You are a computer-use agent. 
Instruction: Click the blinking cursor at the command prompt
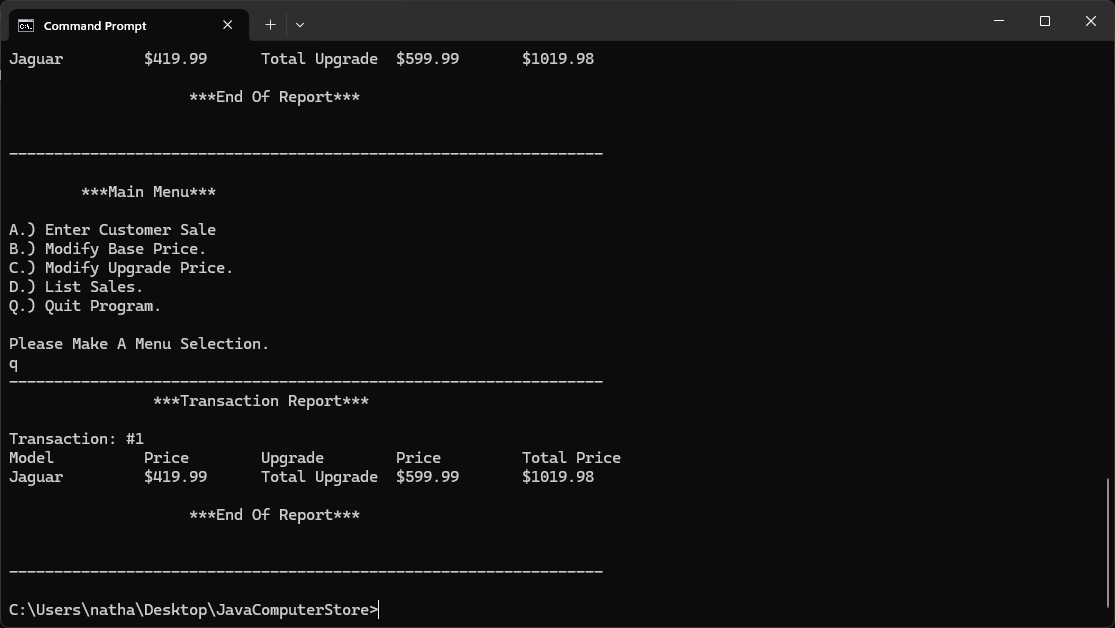click(x=378, y=609)
